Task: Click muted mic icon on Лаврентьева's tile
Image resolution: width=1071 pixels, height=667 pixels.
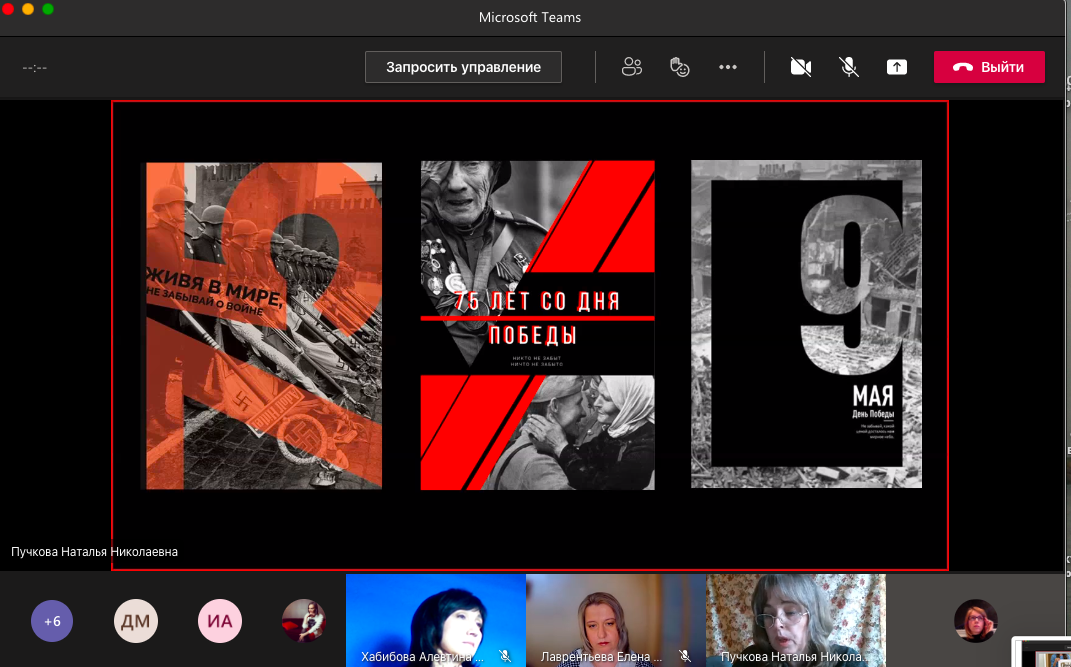Action: pyautogui.click(x=685, y=656)
